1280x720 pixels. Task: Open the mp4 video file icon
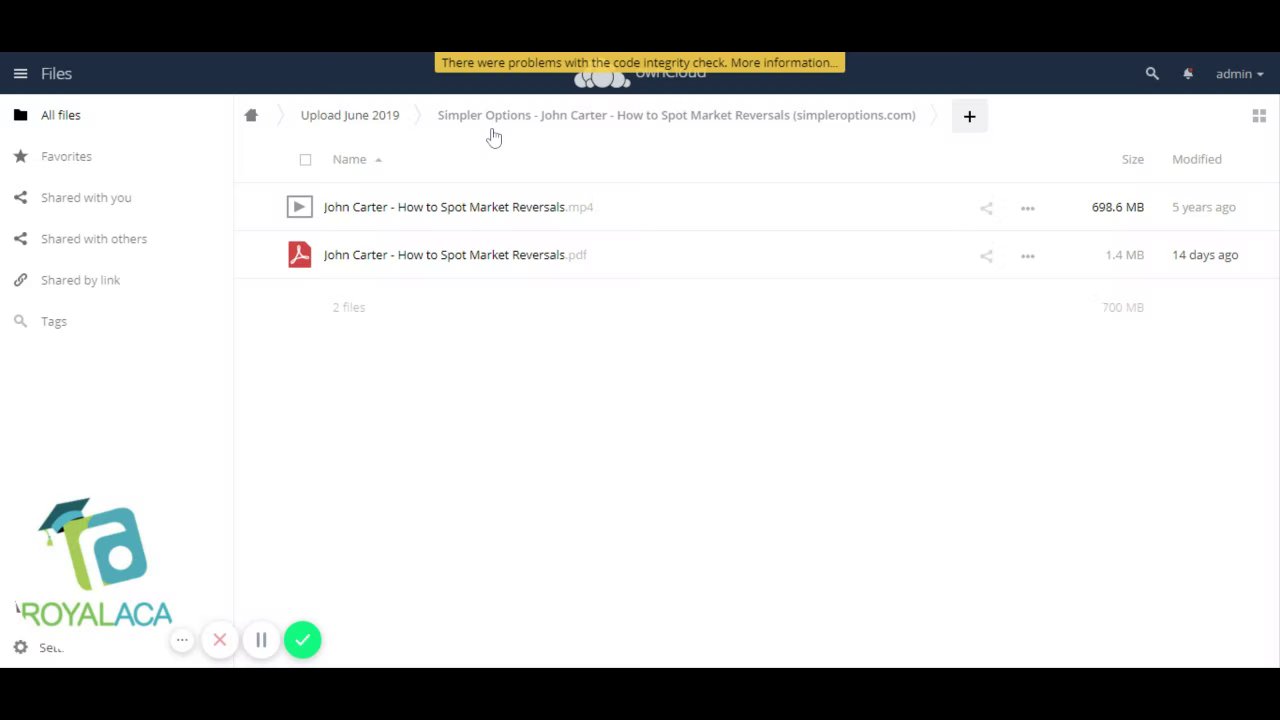(x=299, y=207)
